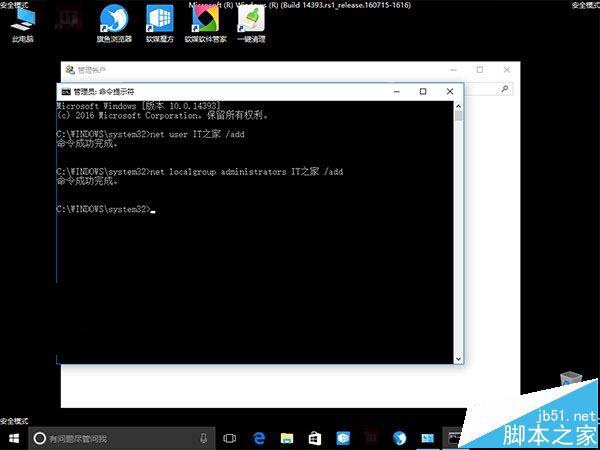Click the Cortana search box on taskbar
600x450 pixels.
click(x=122, y=438)
